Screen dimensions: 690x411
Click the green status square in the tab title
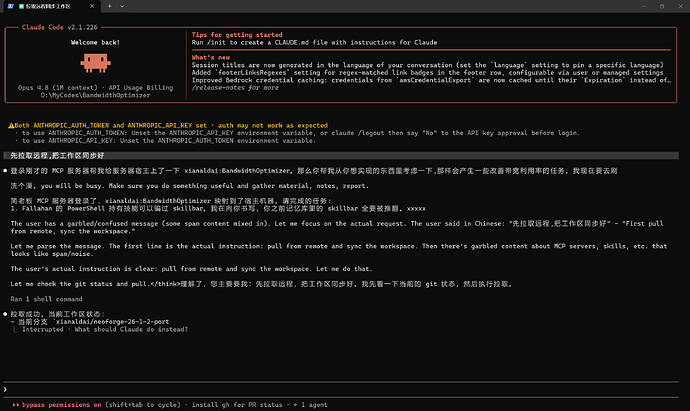[21, 6]
